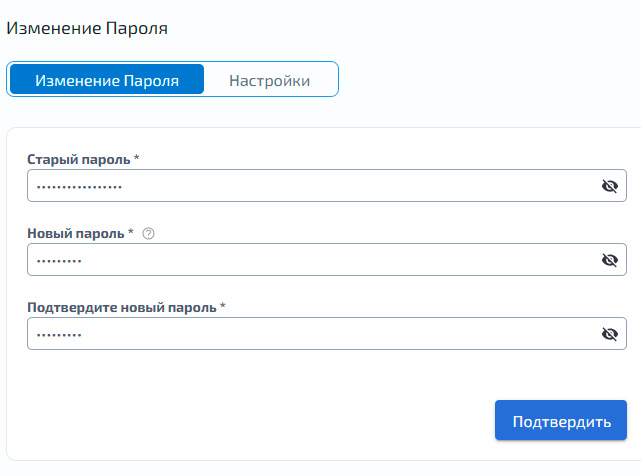Select the Изменение Пароля tab

point(107,79)
